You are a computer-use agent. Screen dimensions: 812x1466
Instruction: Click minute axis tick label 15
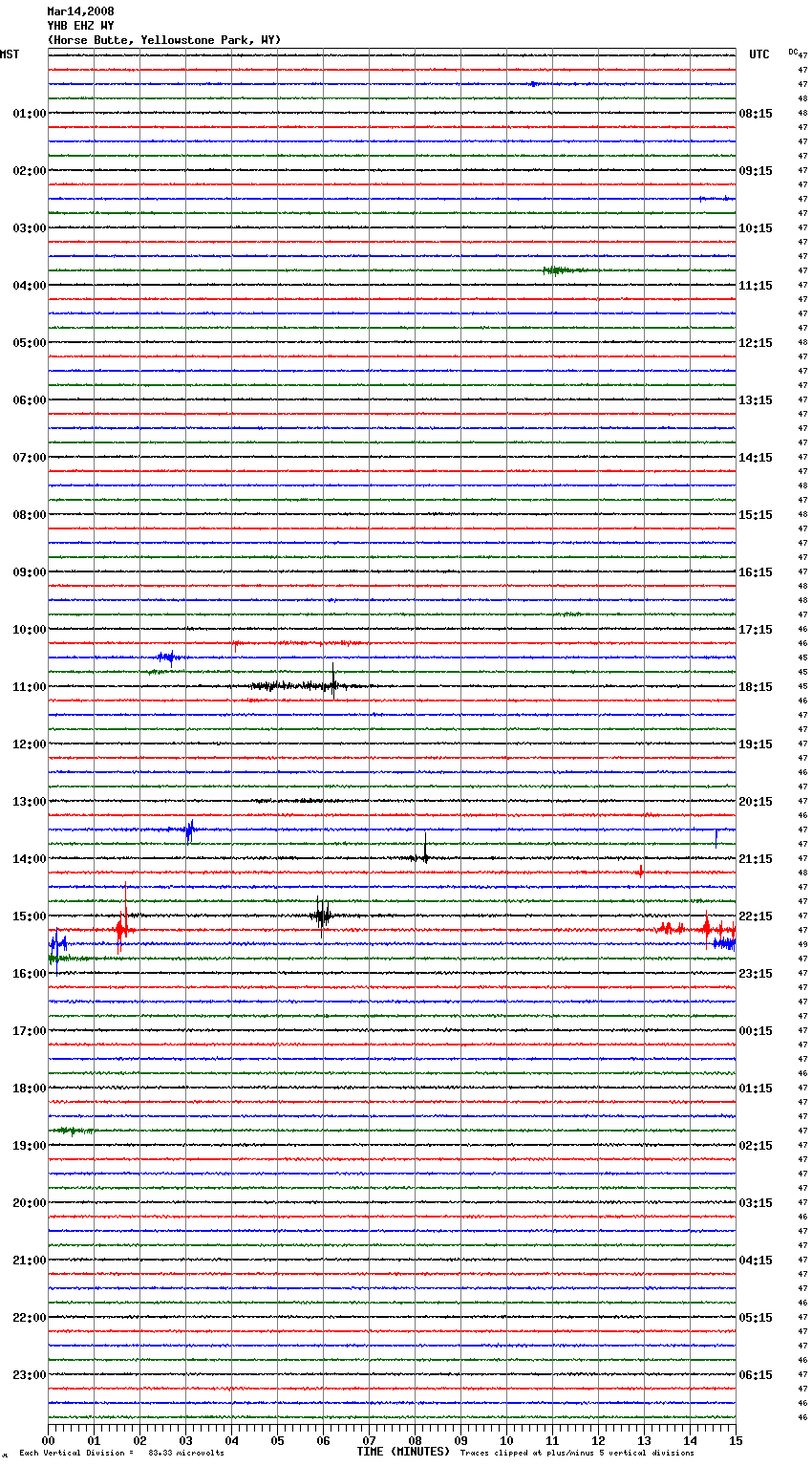tap(735, 1440)
